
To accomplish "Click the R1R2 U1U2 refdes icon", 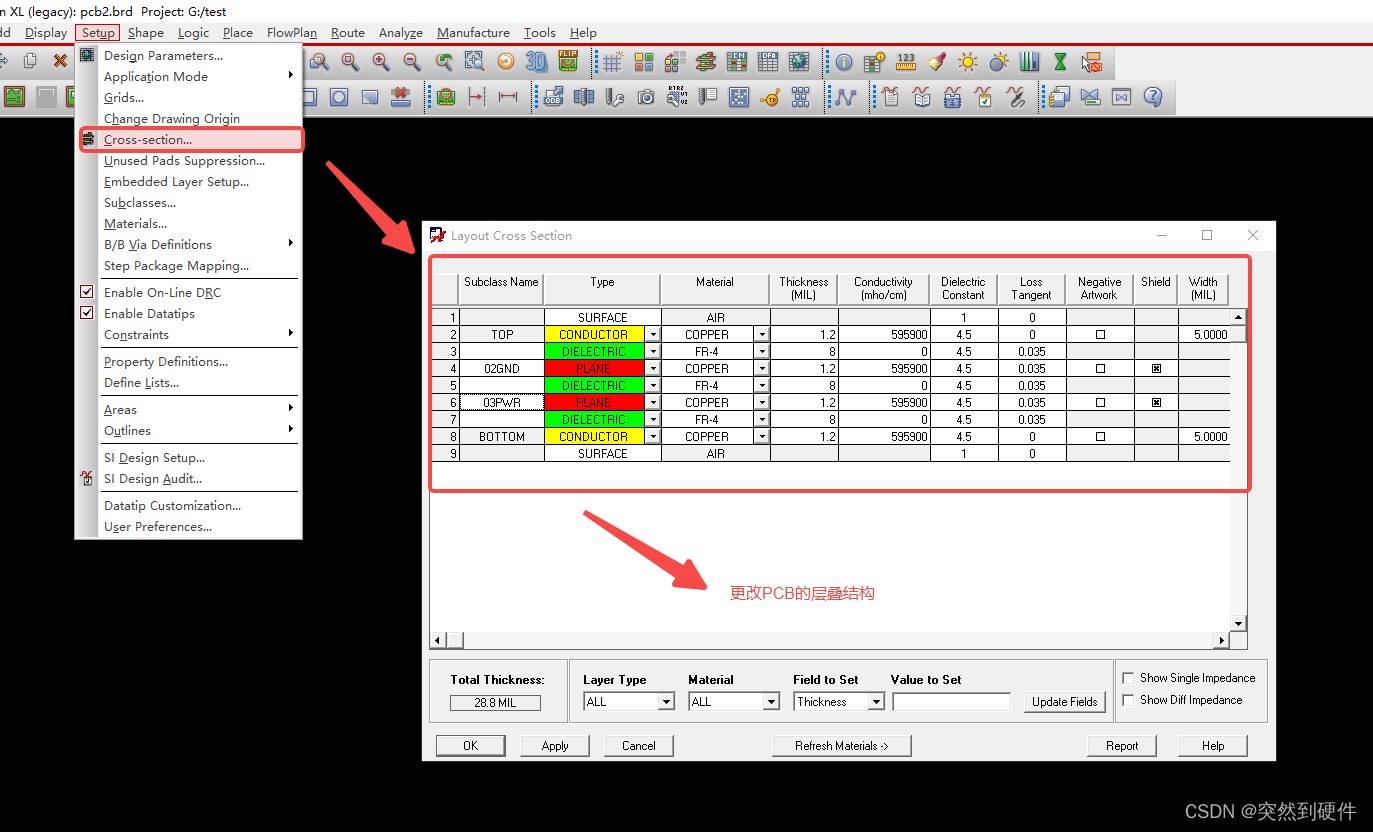I will tap(677, 96).
